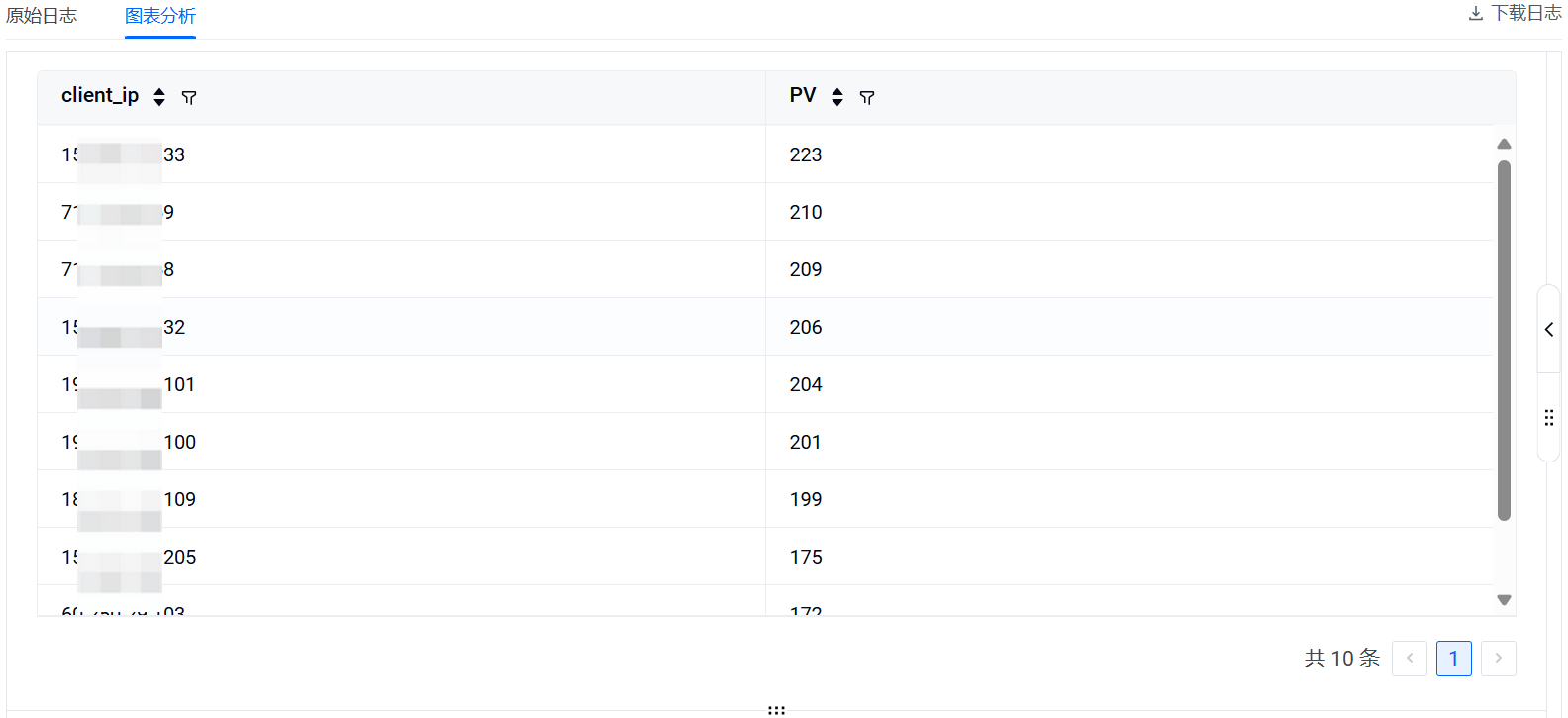Go to the next page arrow
This screenshot has height=718, width=1568.
click(1498, 659)
